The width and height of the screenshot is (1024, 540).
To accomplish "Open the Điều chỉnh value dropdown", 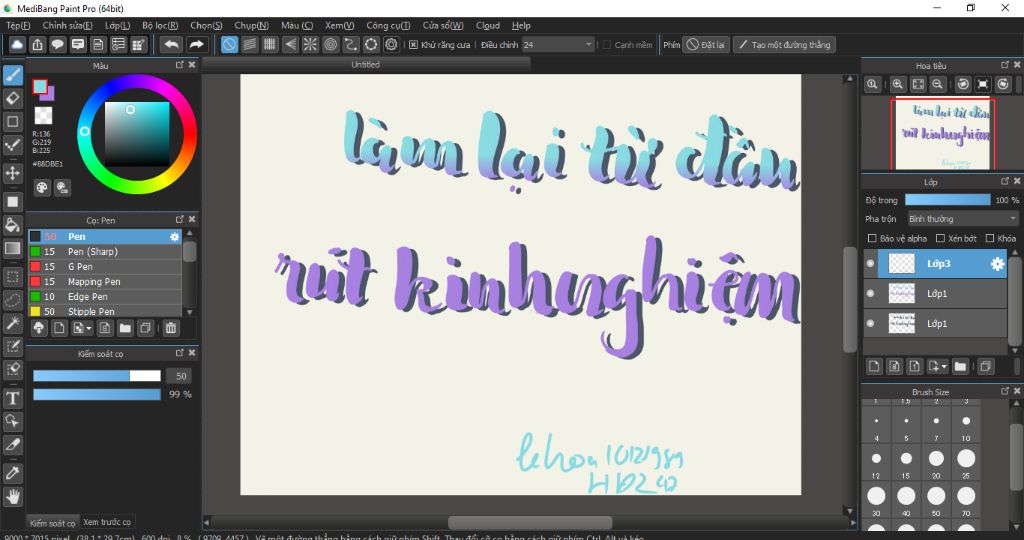I will 558,45.
